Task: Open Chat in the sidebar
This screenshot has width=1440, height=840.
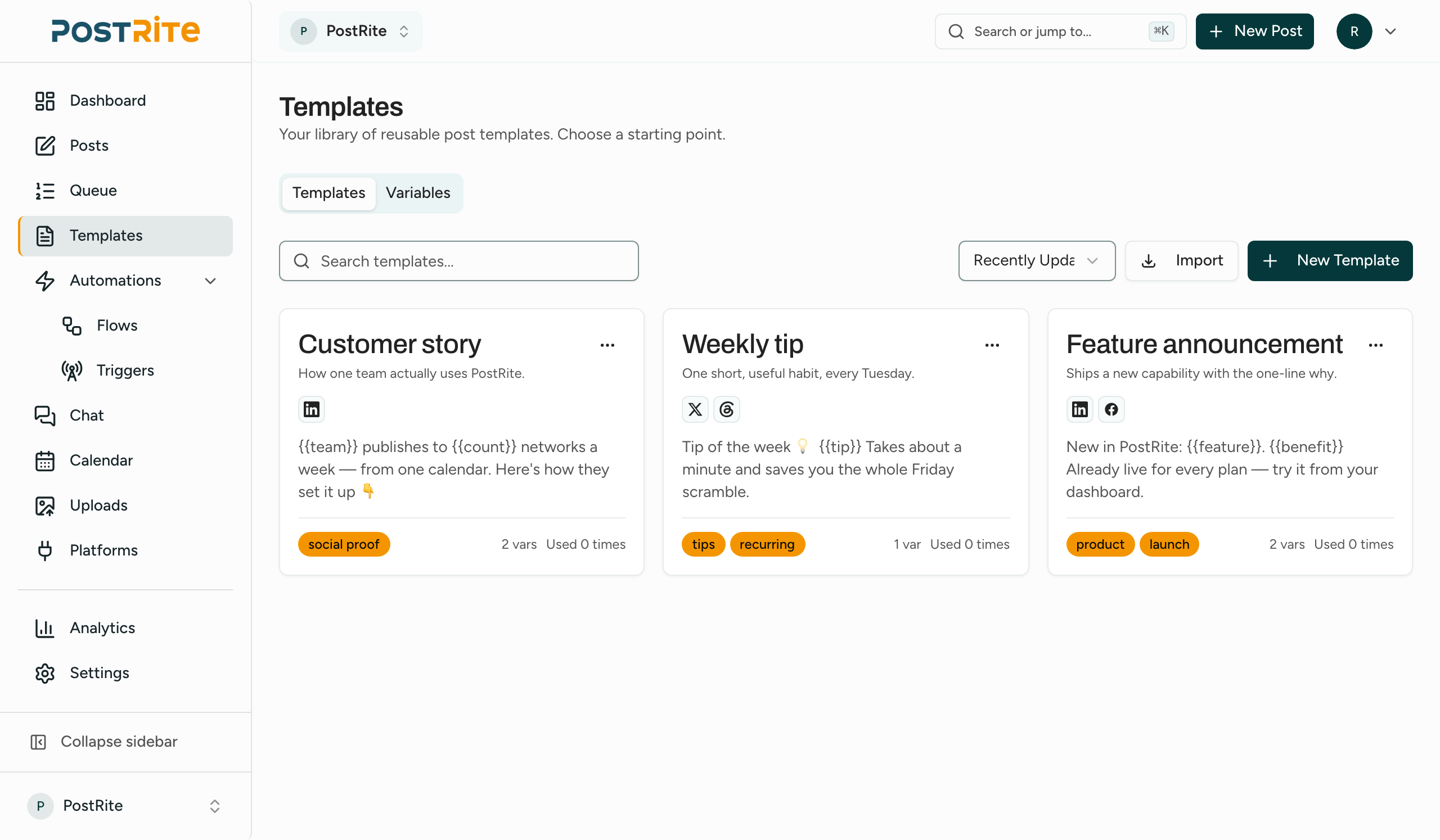Action: [125, 416]
